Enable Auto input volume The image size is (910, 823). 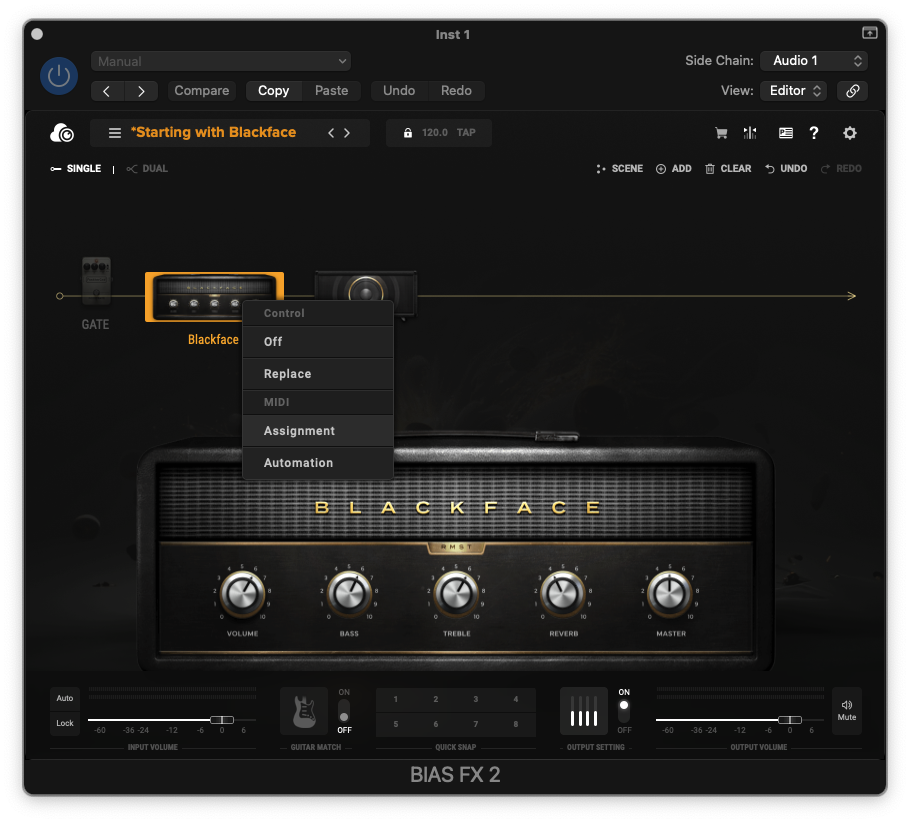[x=65, y=698]
